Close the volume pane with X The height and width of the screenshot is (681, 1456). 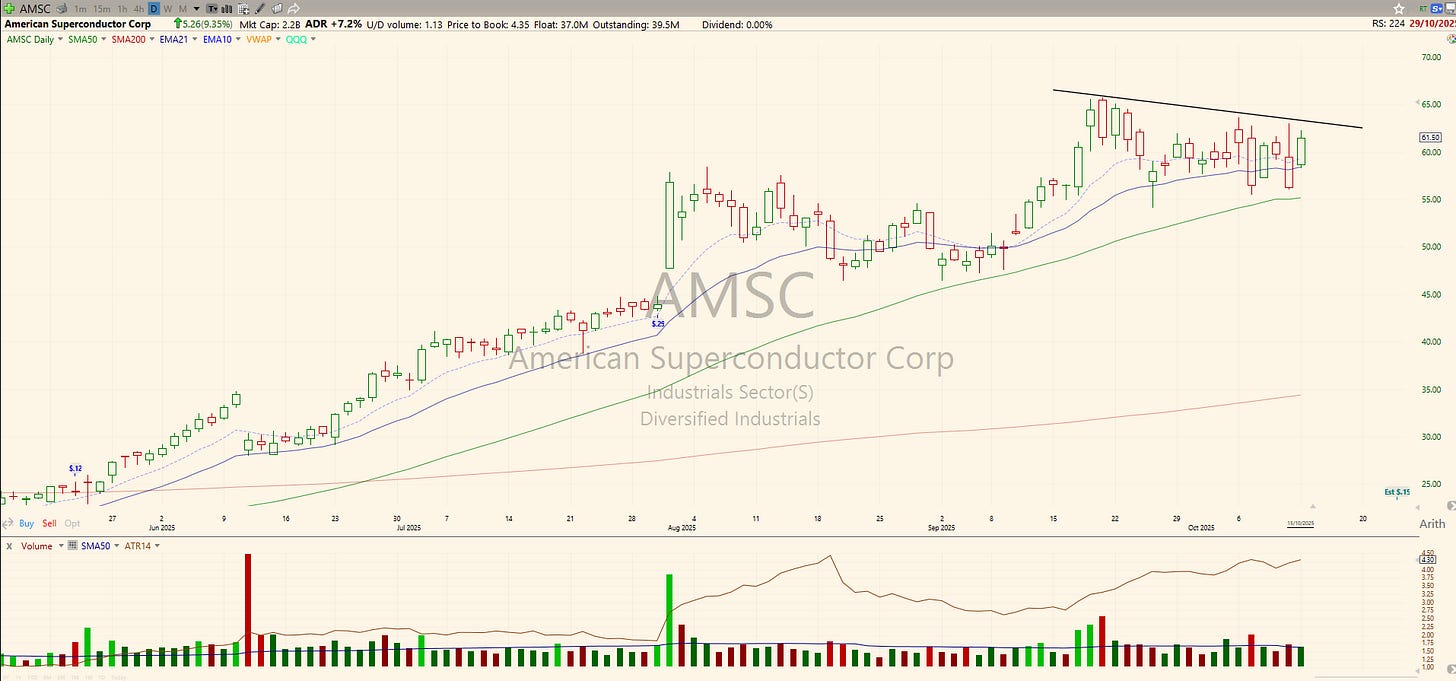pyautogui.click(x=9, y=546)
